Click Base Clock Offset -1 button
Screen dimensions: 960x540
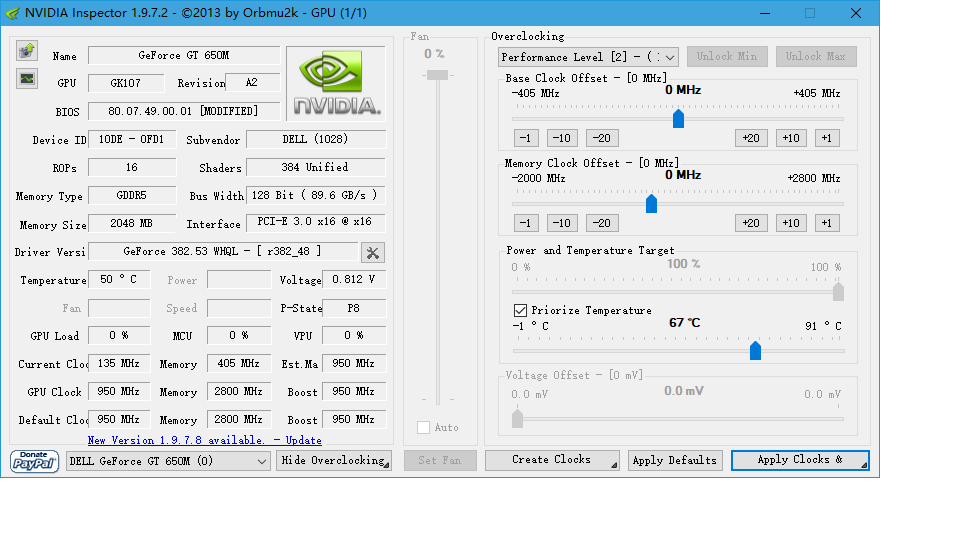pos(526,138)
